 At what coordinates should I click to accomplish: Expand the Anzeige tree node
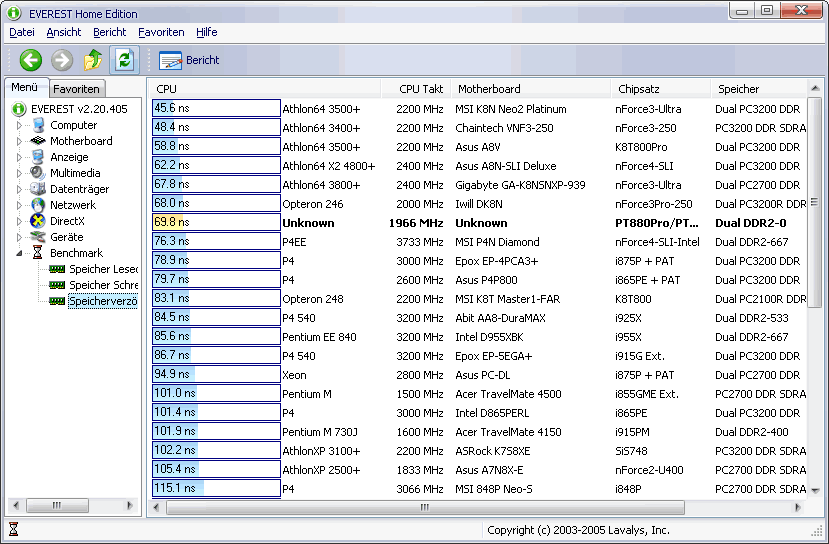click(x=19, y=157)
